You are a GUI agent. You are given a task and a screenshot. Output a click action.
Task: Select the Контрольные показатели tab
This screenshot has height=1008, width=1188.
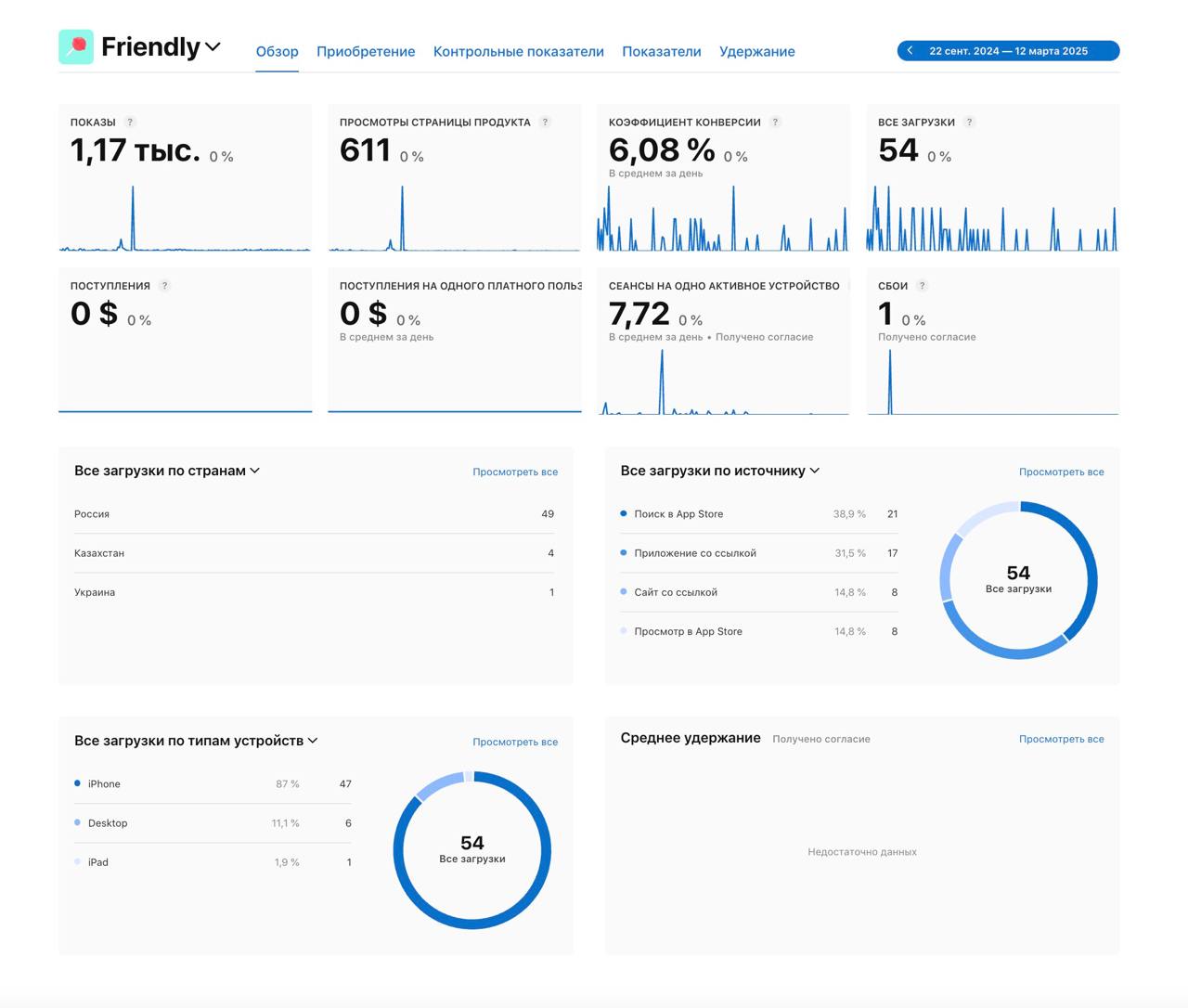click(x=518, y=52)
